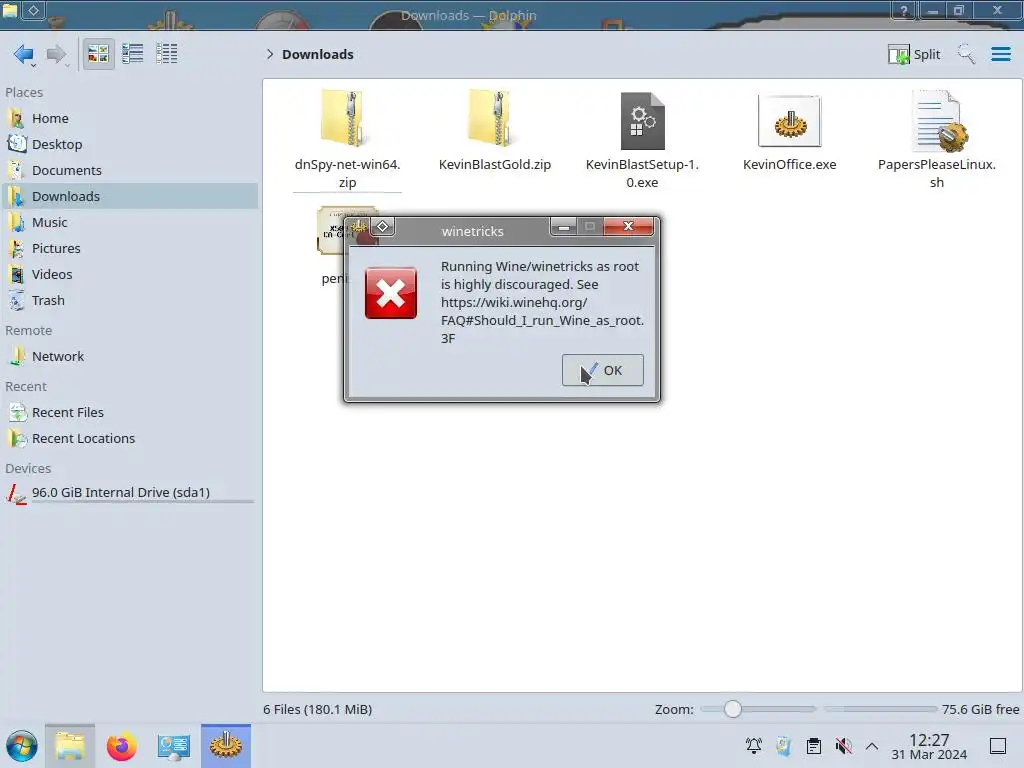This screenshot has width=1024, height=768.
Task: Switch to the winetricks taskbar entry
Action: (x=225, y=746)
